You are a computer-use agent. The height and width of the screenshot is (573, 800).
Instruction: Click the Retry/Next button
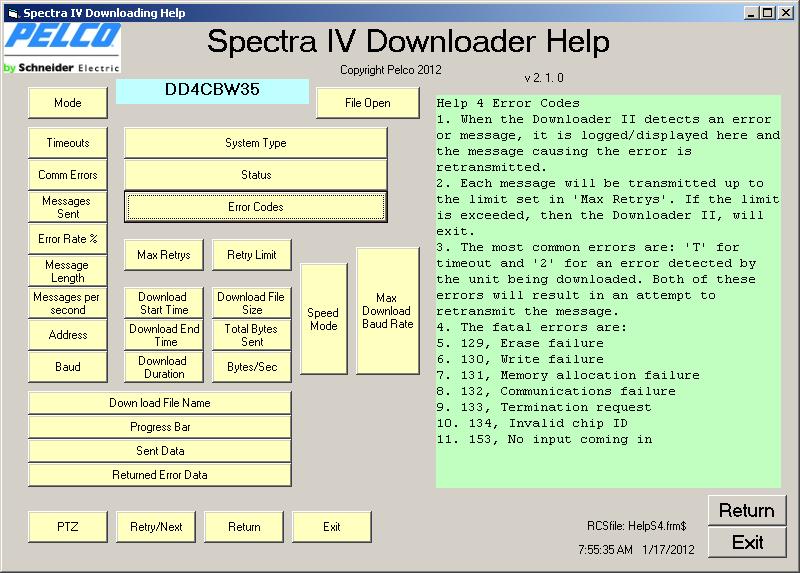pyautogui.click(x=156, y=527)
